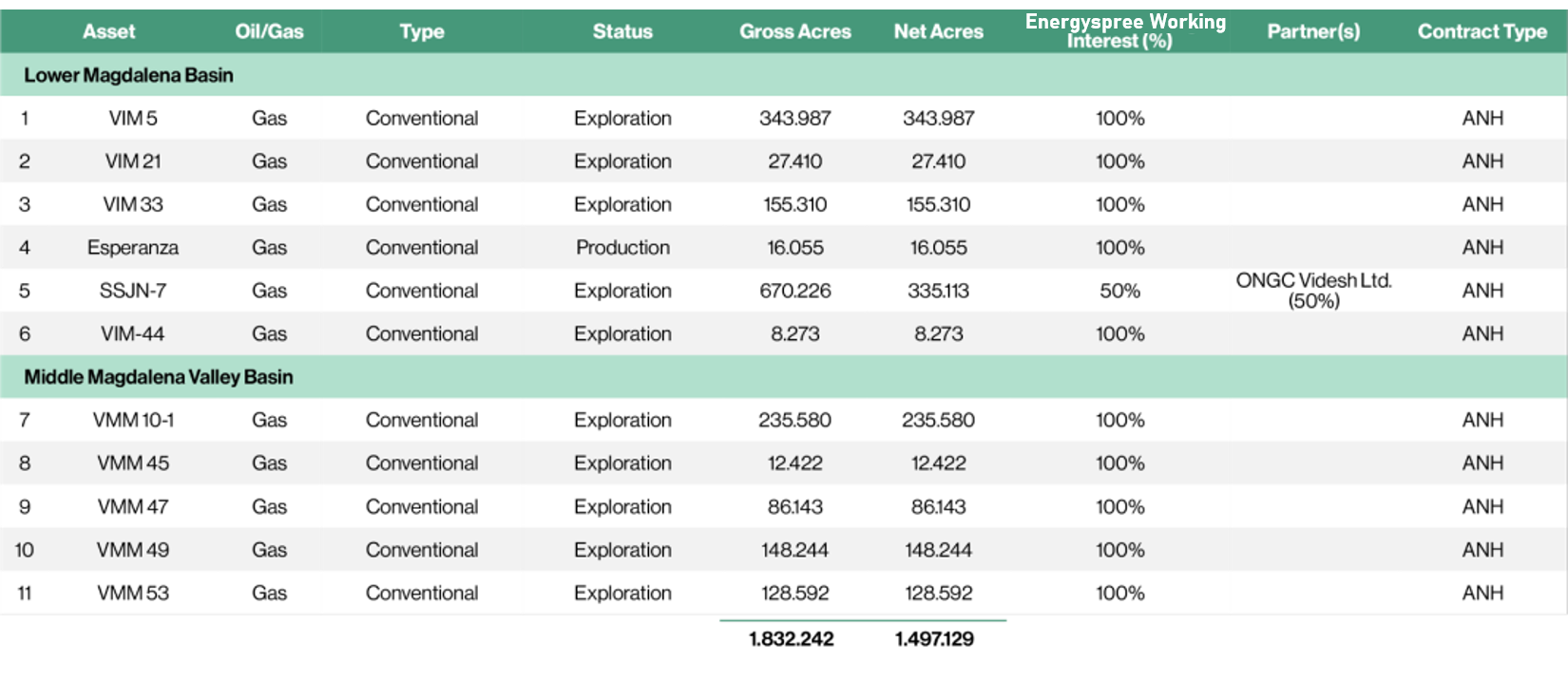The image size is (1568, 680).
Task: Select Energyspree Working Interest header
Action: [x=1125, y=30]
